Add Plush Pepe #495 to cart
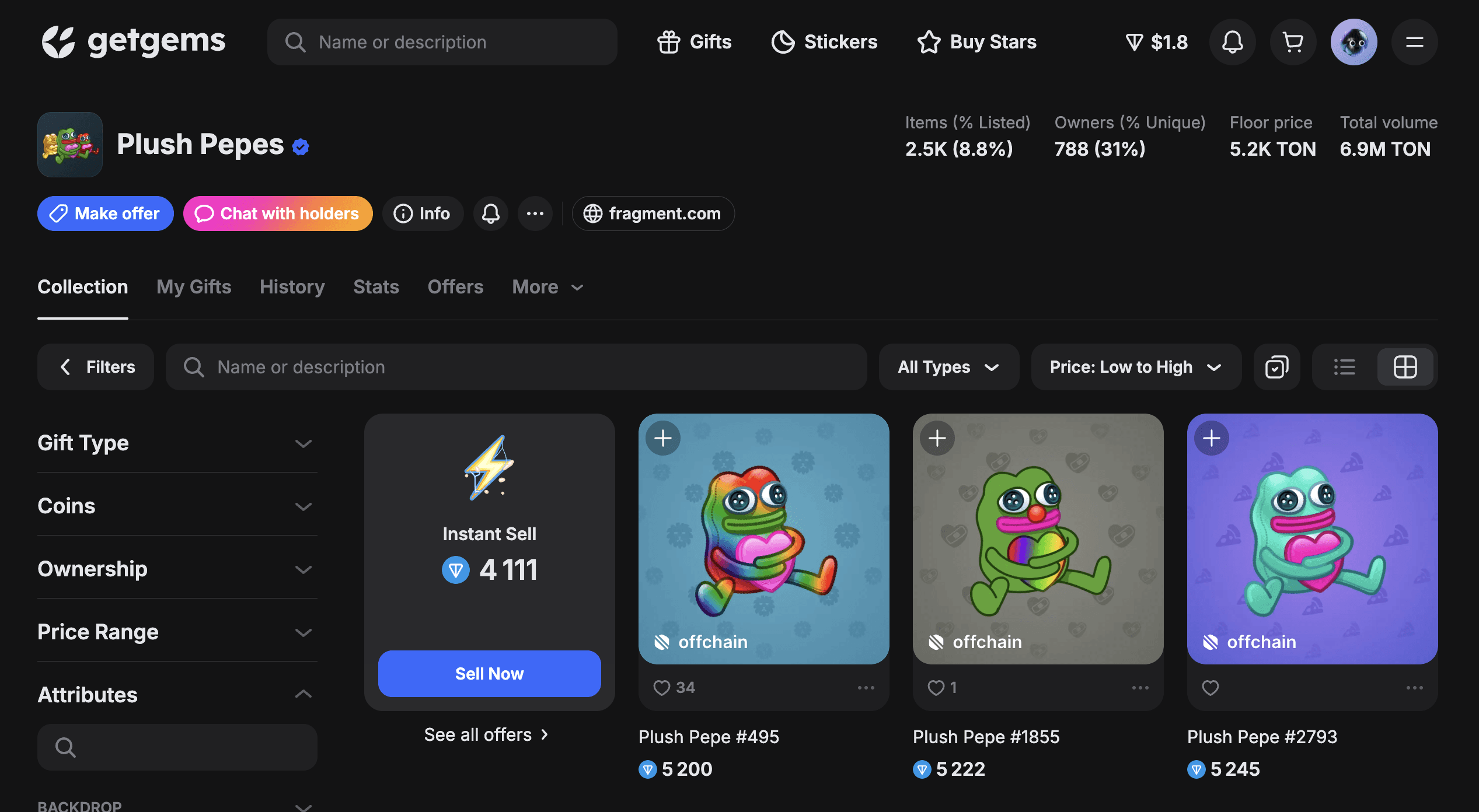Viewport: 1479px width, 812px height. [663, 438]
